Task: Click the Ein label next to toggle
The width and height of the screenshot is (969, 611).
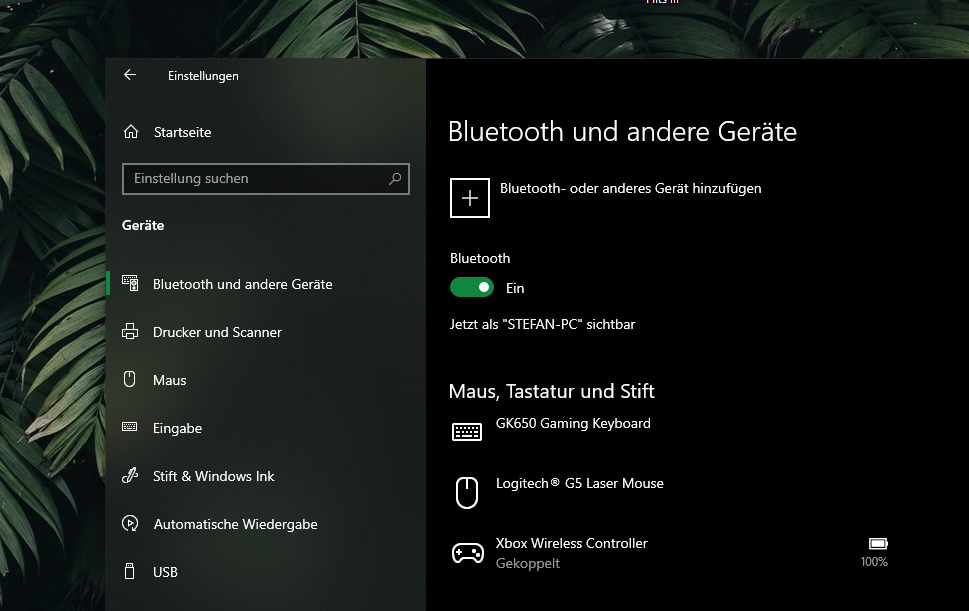Action: 515,289
